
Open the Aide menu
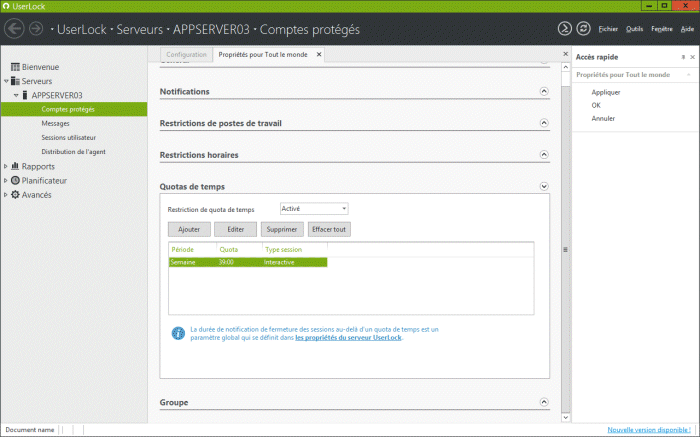687,29
